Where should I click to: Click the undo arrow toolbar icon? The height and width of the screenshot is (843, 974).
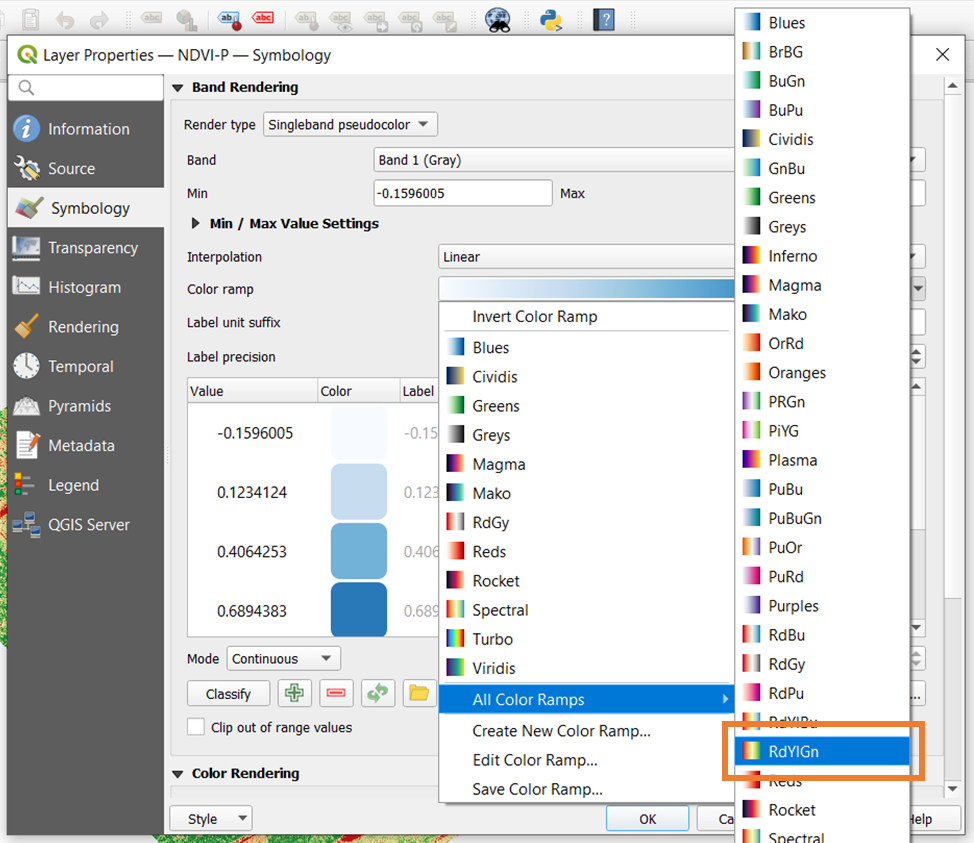coord(65,21)
